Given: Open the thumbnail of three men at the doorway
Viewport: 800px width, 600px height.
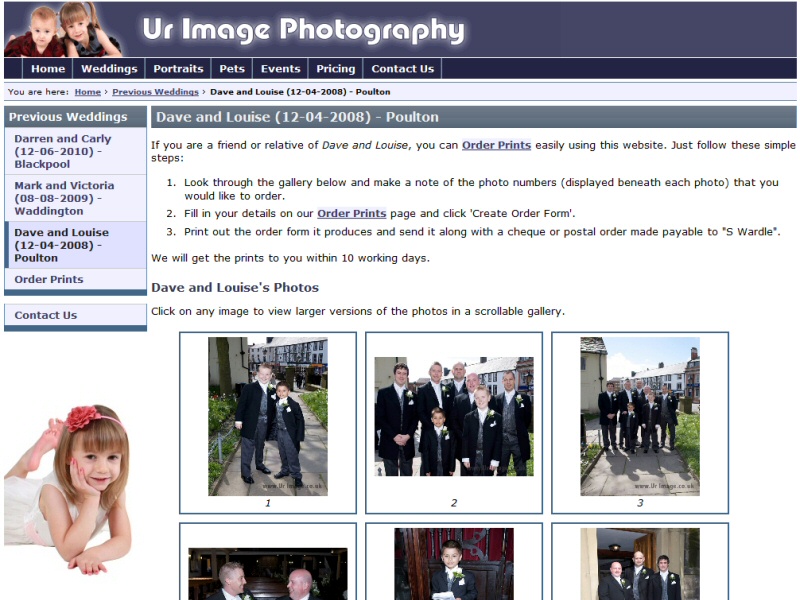Looking at the screenshot, I should coord(640,564).
